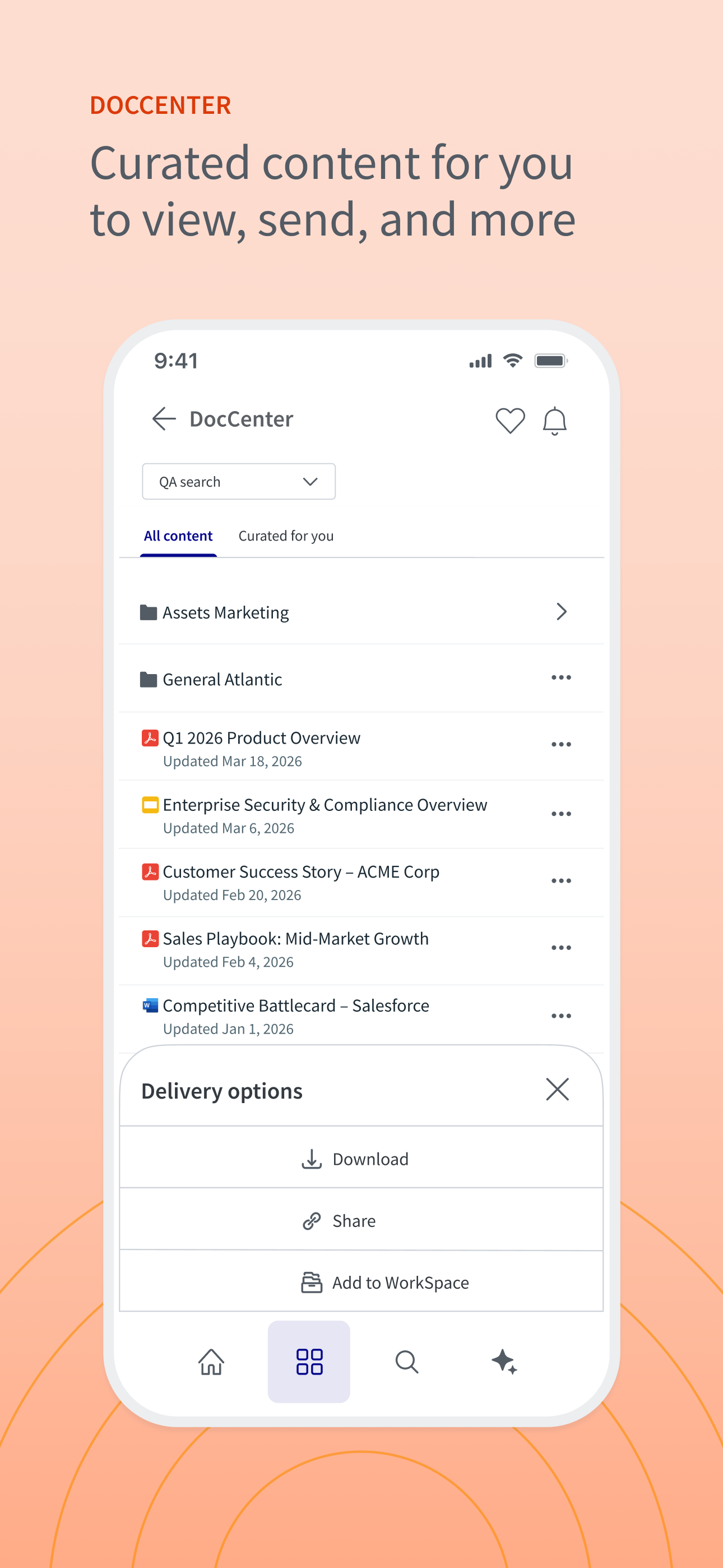The image size is (723, 1568).
Task: Close the Delivery options sheet
Action: [x=557, y=1090]
